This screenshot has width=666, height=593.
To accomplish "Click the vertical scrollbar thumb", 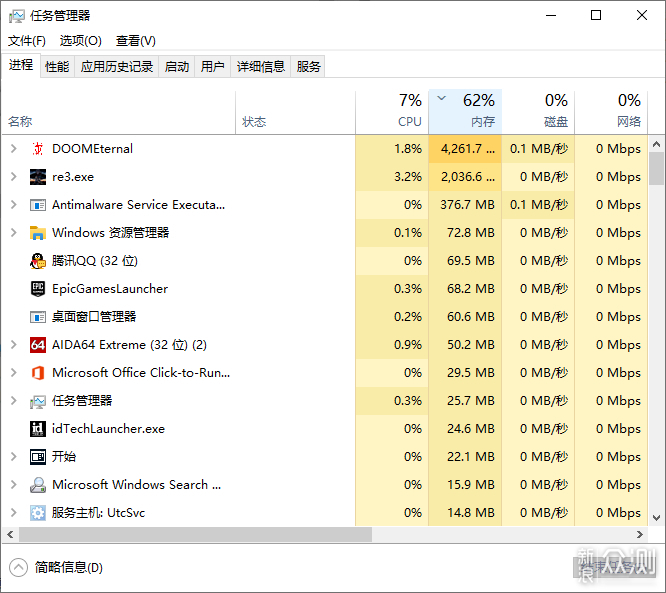I will 657,168.
